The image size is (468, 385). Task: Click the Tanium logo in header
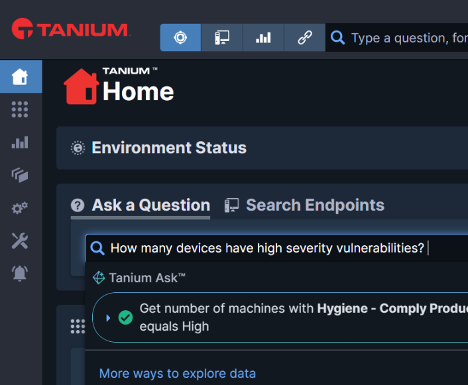[x=71, y=29]
